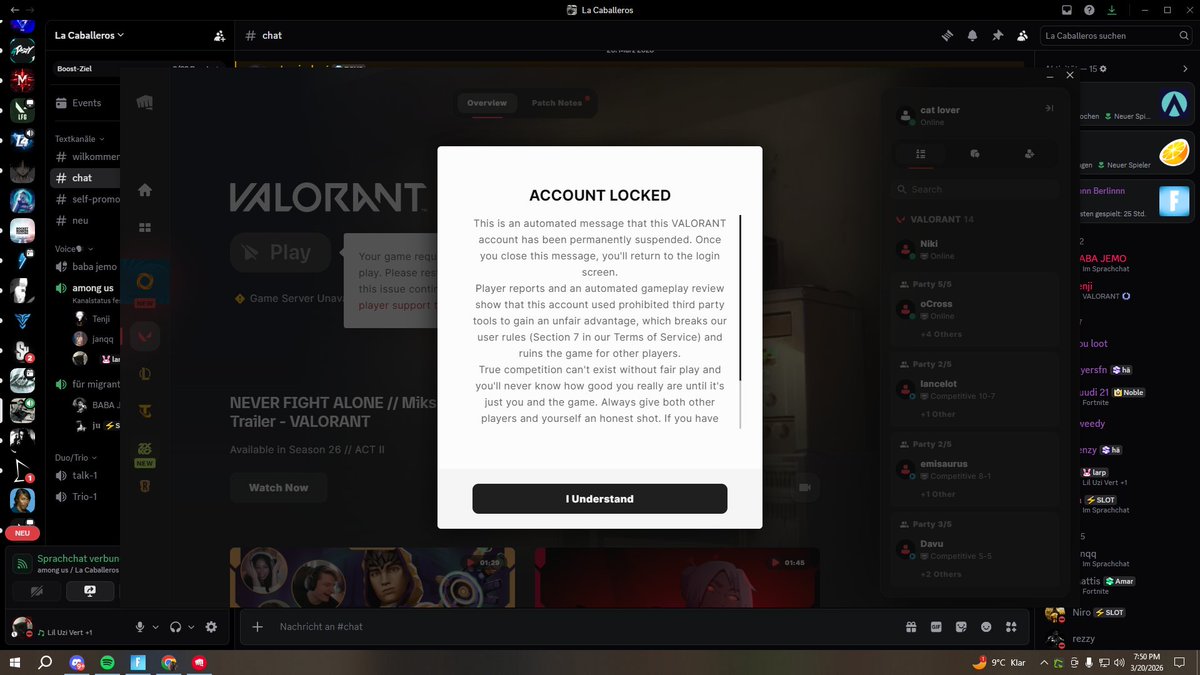The width and height of the screenshot is (1200, 675).
Task: Open Discord user settings gear
Action: pyautogui.click(x=211, y=627)
